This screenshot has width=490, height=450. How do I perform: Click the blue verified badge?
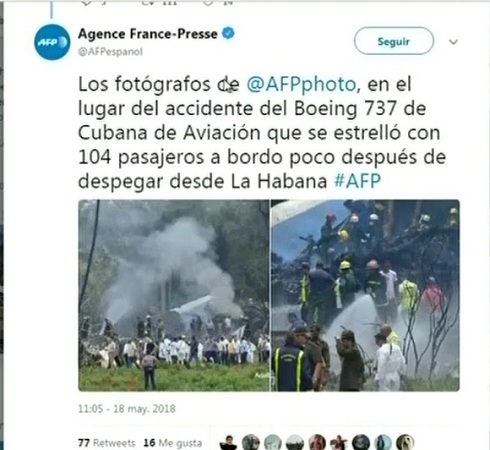pos(228,33)
